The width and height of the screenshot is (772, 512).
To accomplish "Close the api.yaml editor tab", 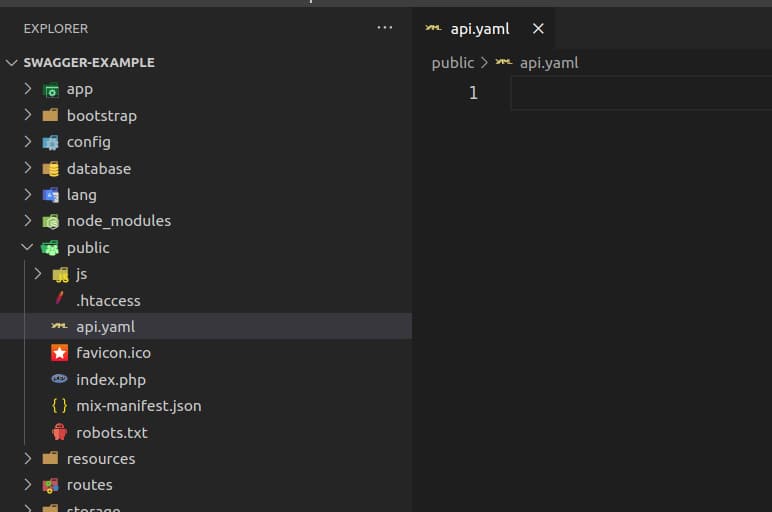I will 538,29.
